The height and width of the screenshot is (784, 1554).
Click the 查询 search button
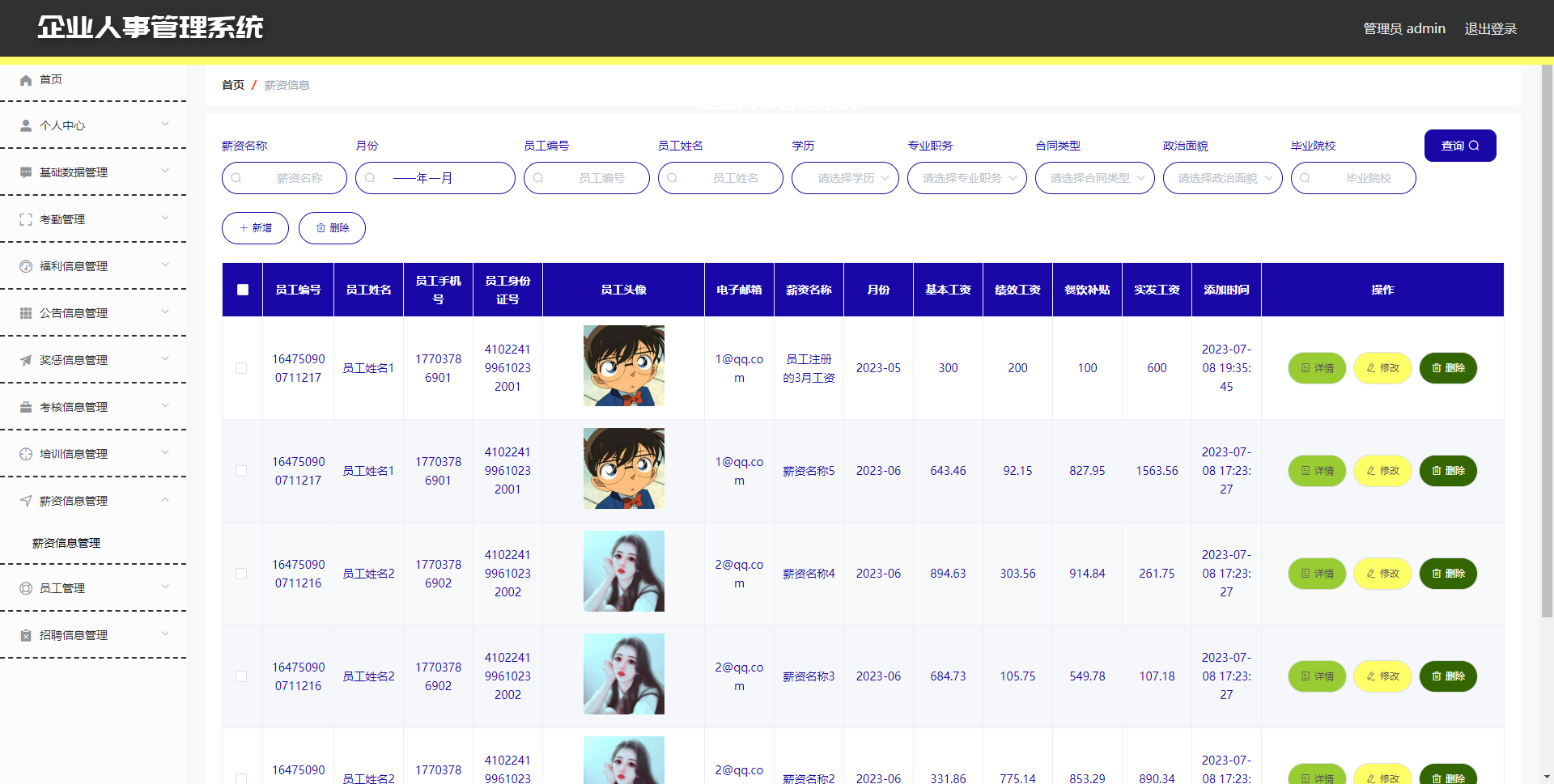coord(1460,146)
